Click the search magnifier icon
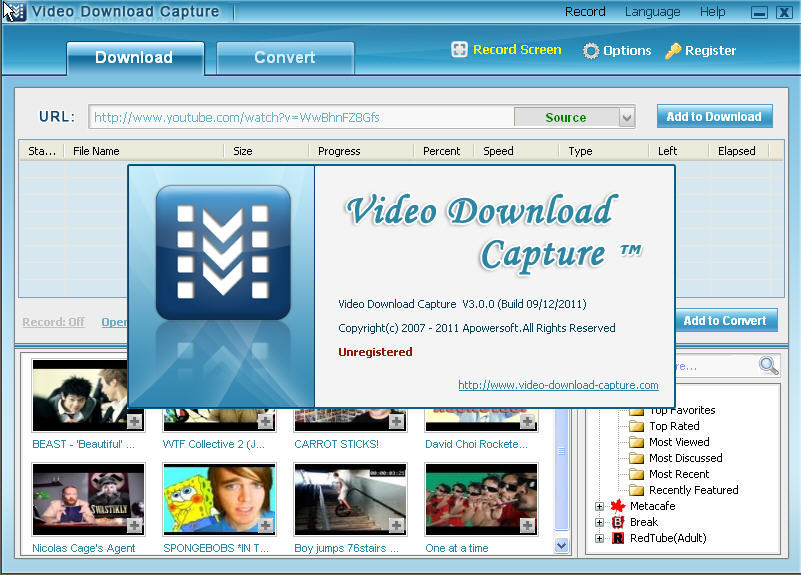 [768, 365]
